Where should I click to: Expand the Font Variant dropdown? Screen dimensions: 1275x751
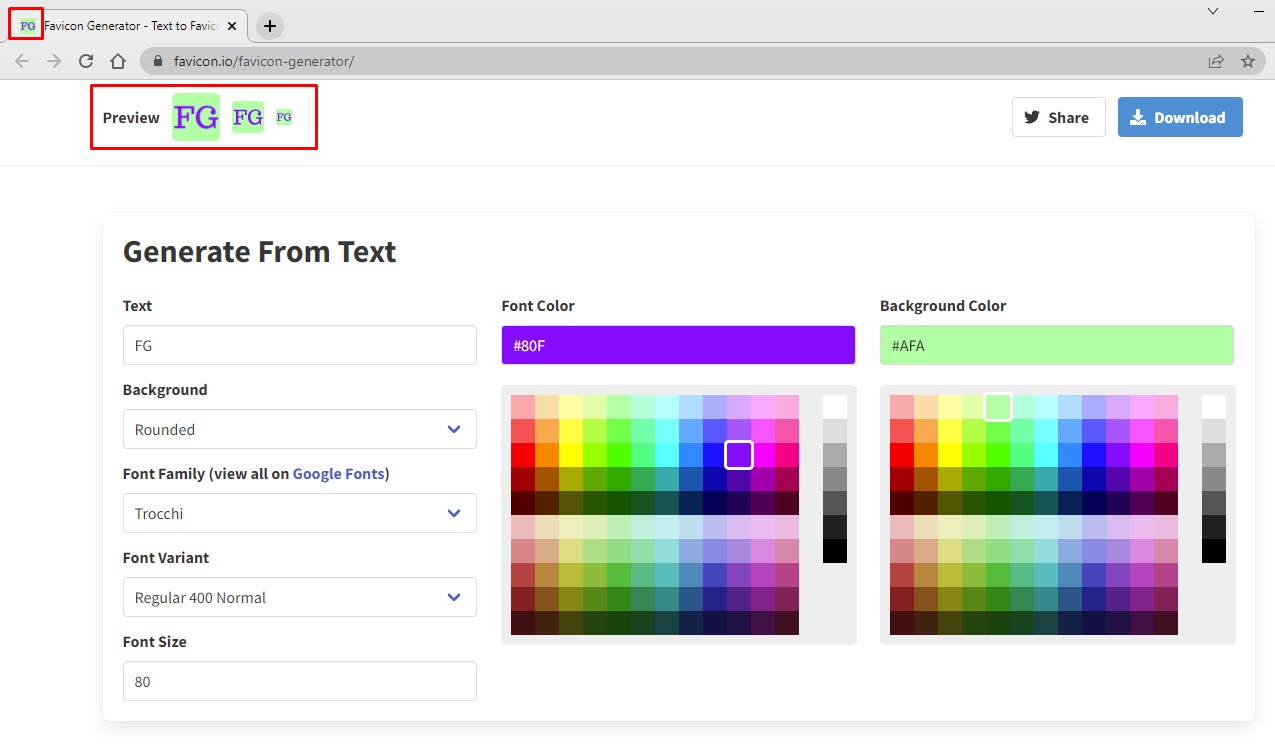click(x=299, y=597)
